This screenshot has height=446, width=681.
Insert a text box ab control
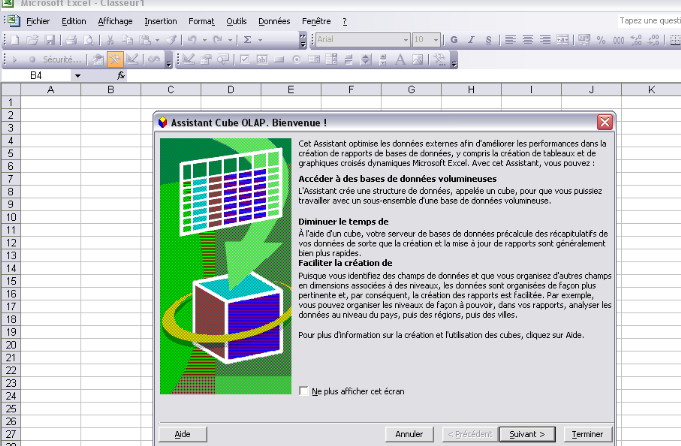(x=262, y=59)
